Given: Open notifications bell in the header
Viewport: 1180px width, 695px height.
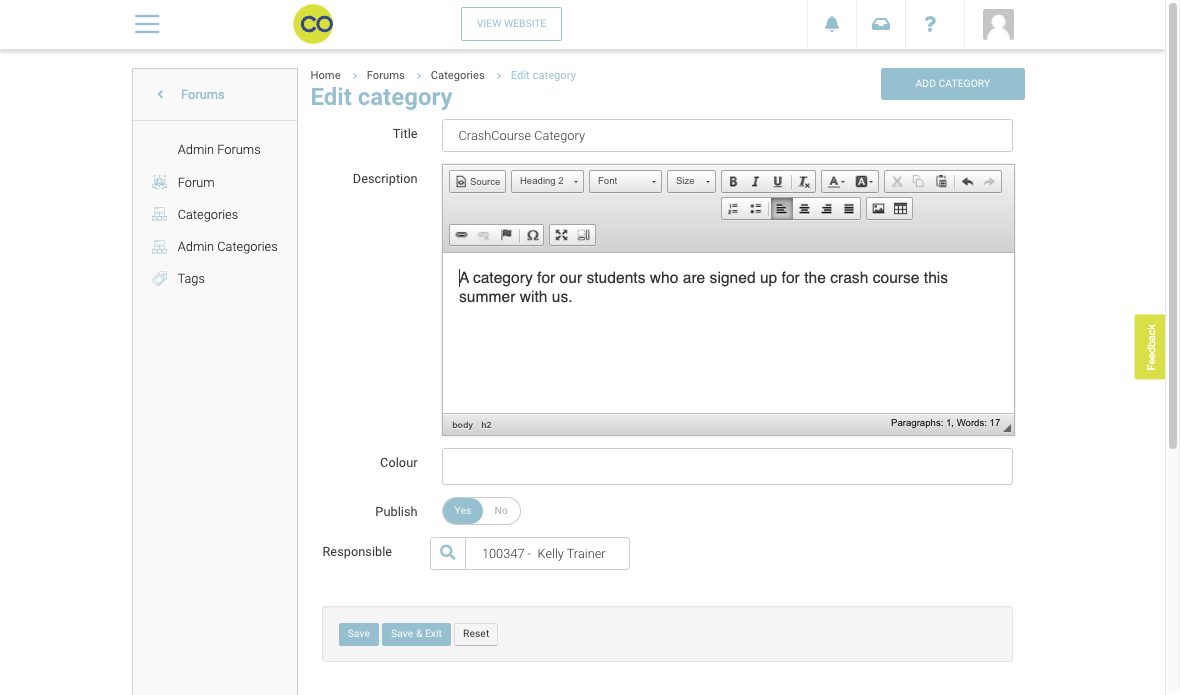Looking at the screenshot, I should pos(832,24).
